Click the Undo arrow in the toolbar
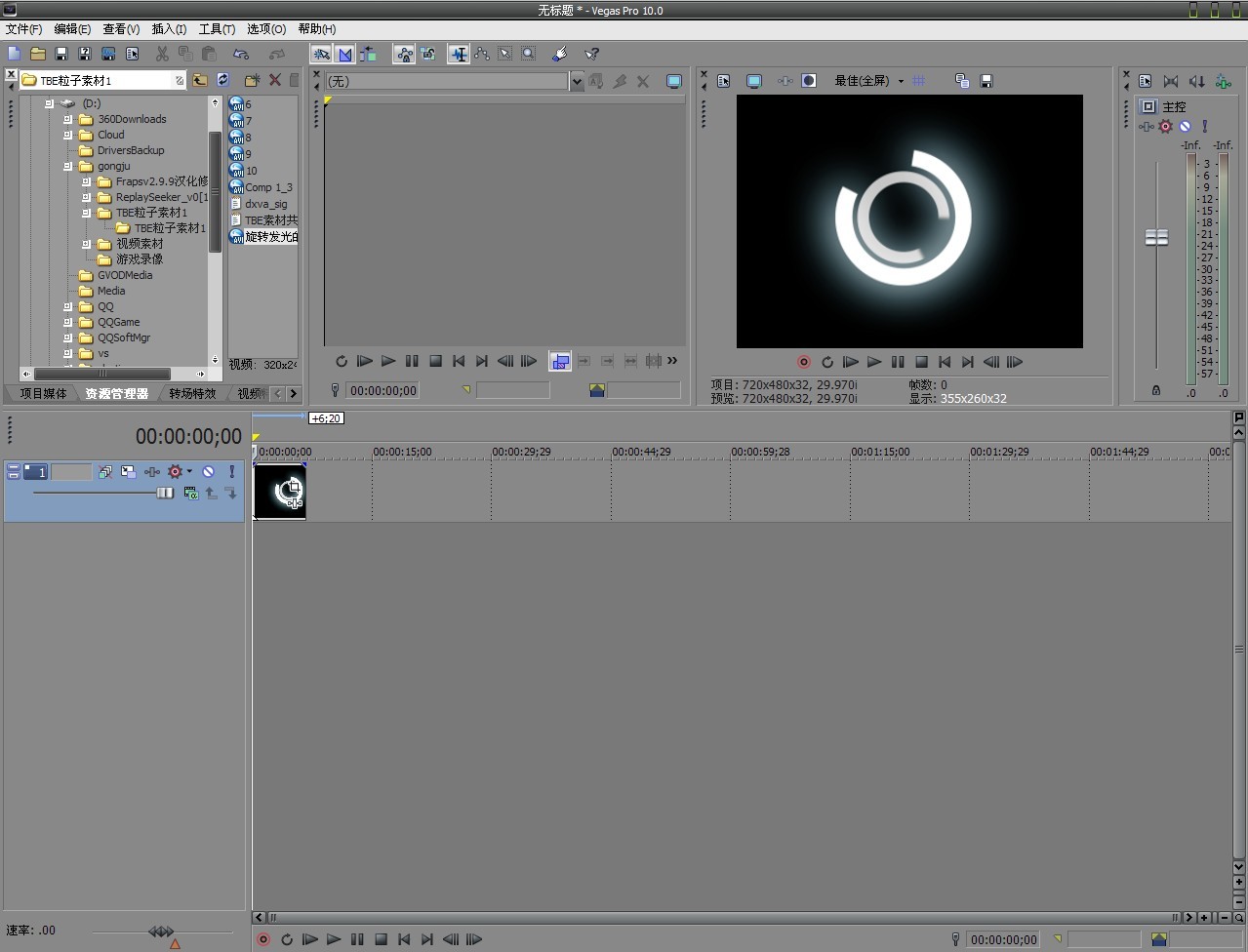The width and height of the screenshot is (1248, 952). pyautogui.click(x=241, y=54)
